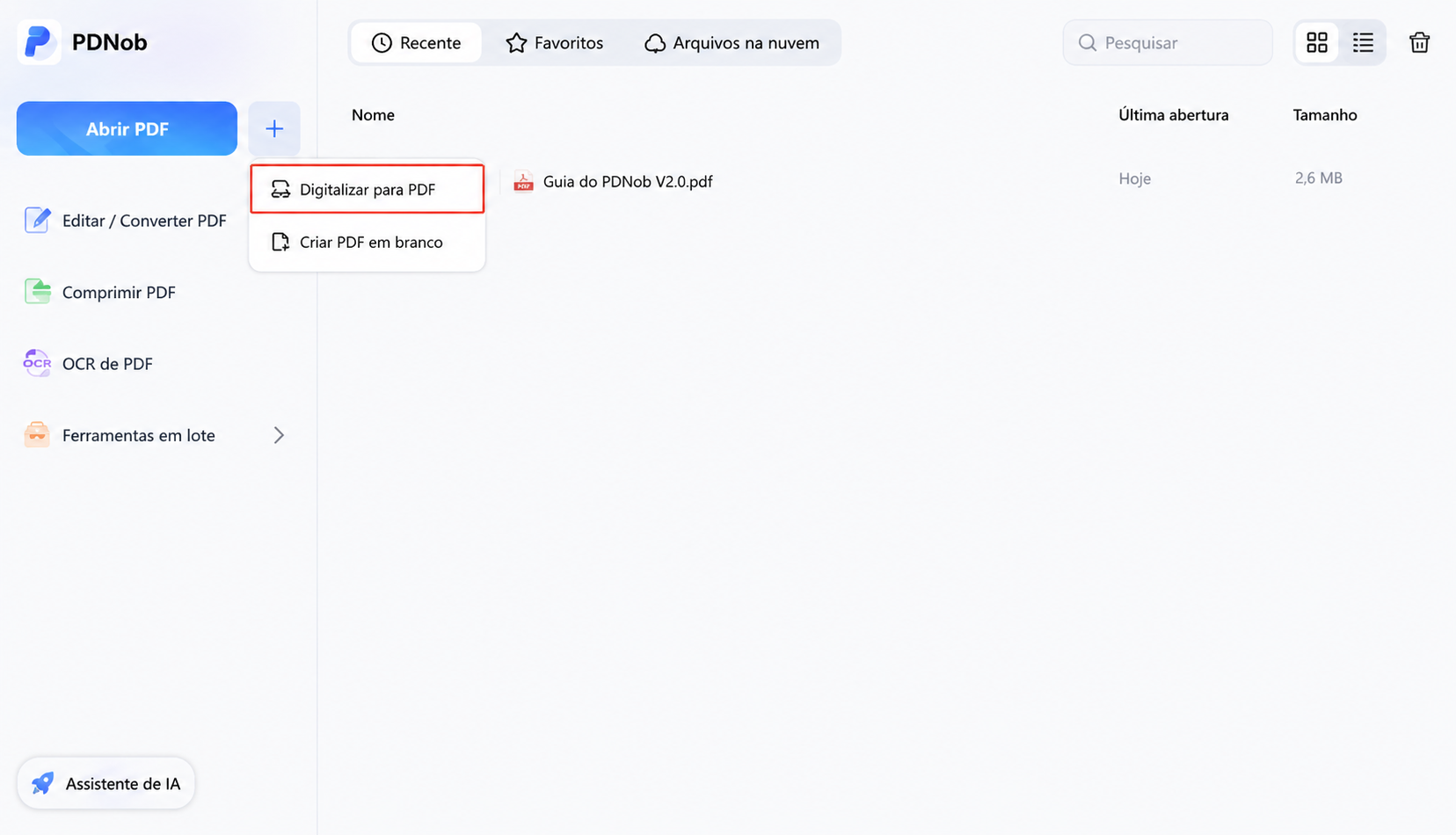Click the OCR de PDF icon
The width and height of the screenshot is (1456, 835).
point(37,363)
